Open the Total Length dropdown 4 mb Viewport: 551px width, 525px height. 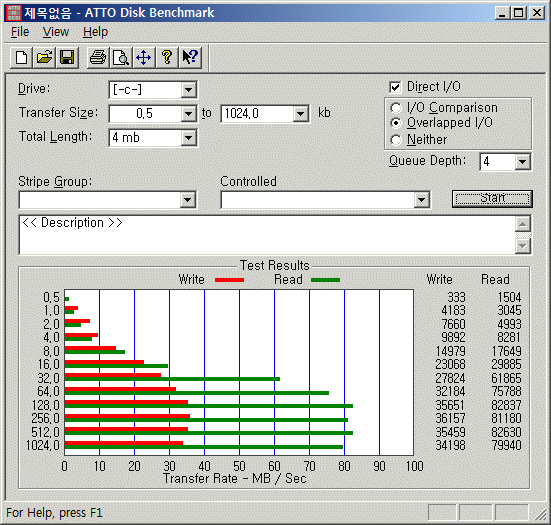(188, 138)
